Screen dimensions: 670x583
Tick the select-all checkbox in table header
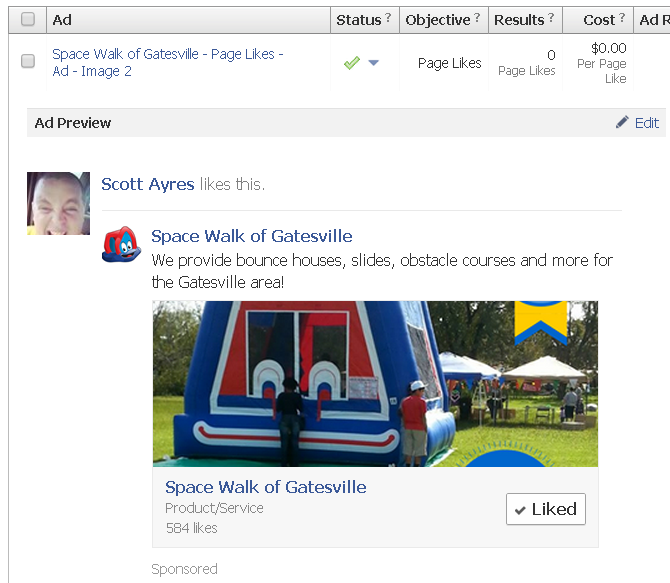coord(28,19)
